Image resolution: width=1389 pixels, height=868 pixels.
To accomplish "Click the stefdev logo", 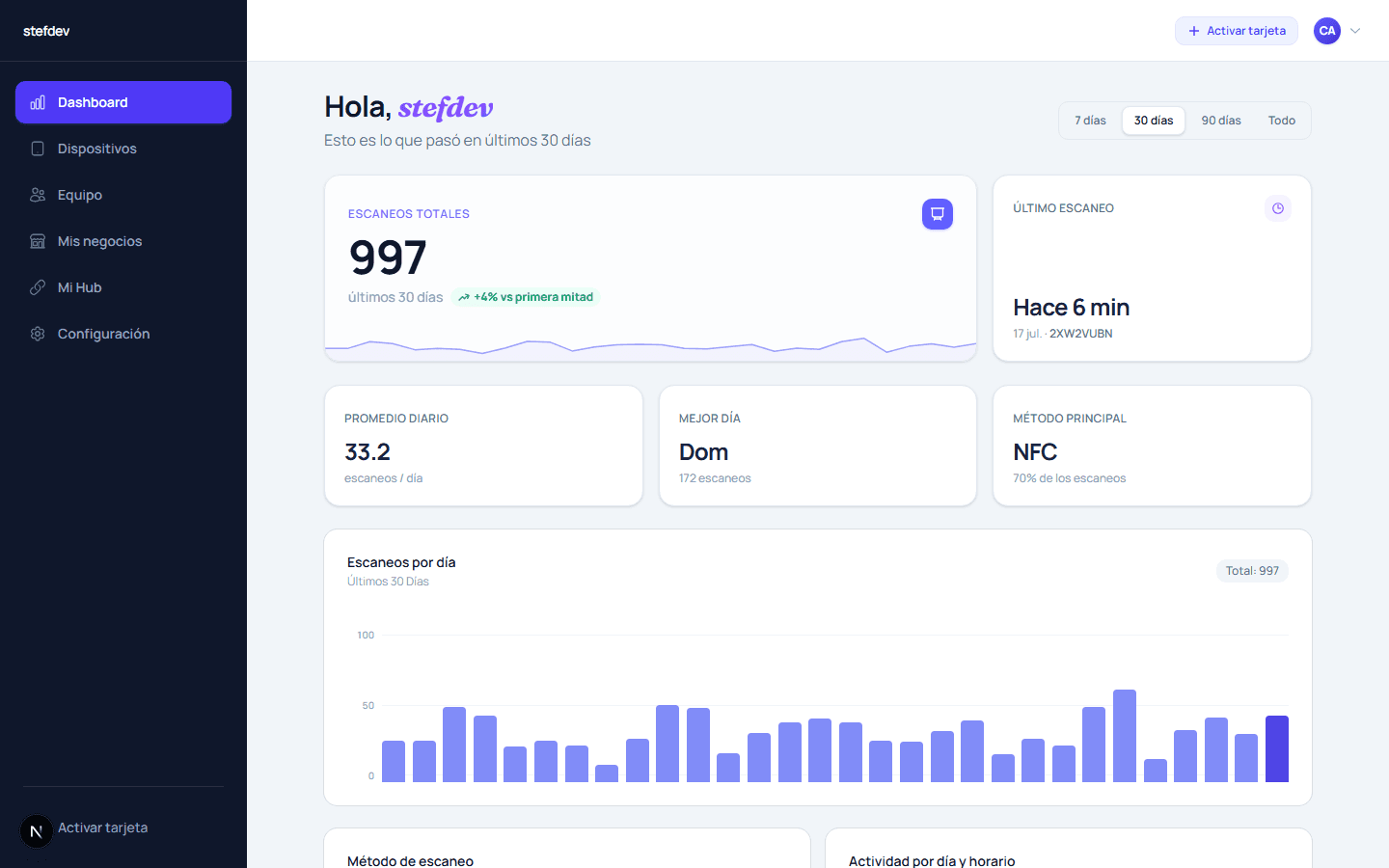I will click(46, 31).
